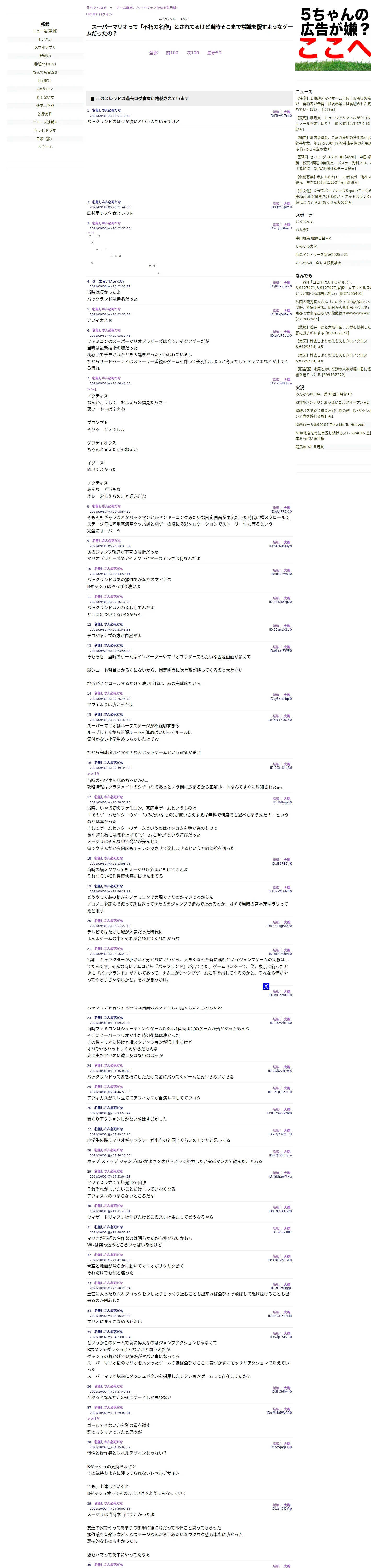The width and height of the screenshot is (371, 1568).
Task: Click ID:FBw/17cb0 on post 1
Action: pos(280,116)
